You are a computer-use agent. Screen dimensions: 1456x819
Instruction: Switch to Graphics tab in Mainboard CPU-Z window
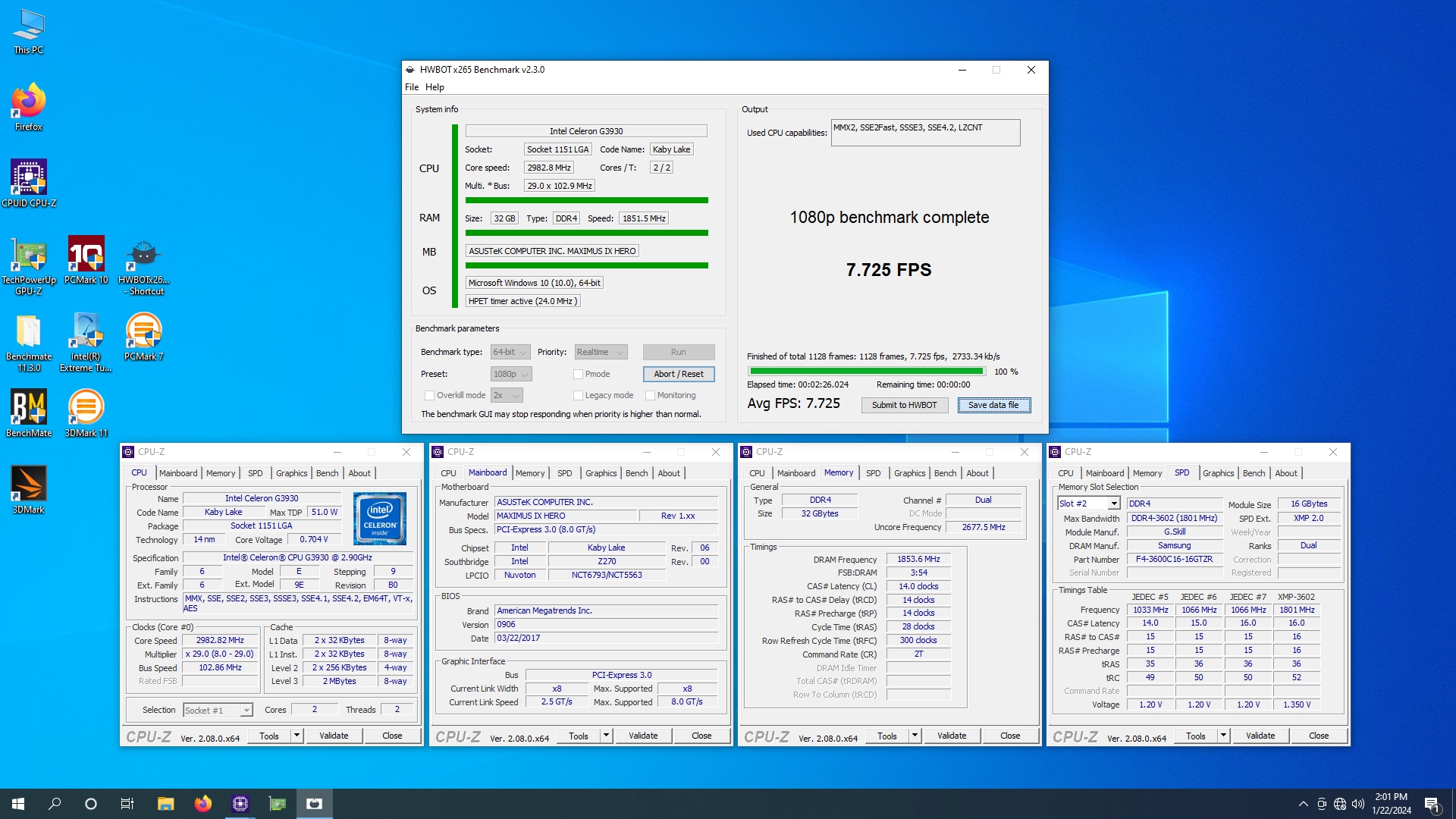601,473
